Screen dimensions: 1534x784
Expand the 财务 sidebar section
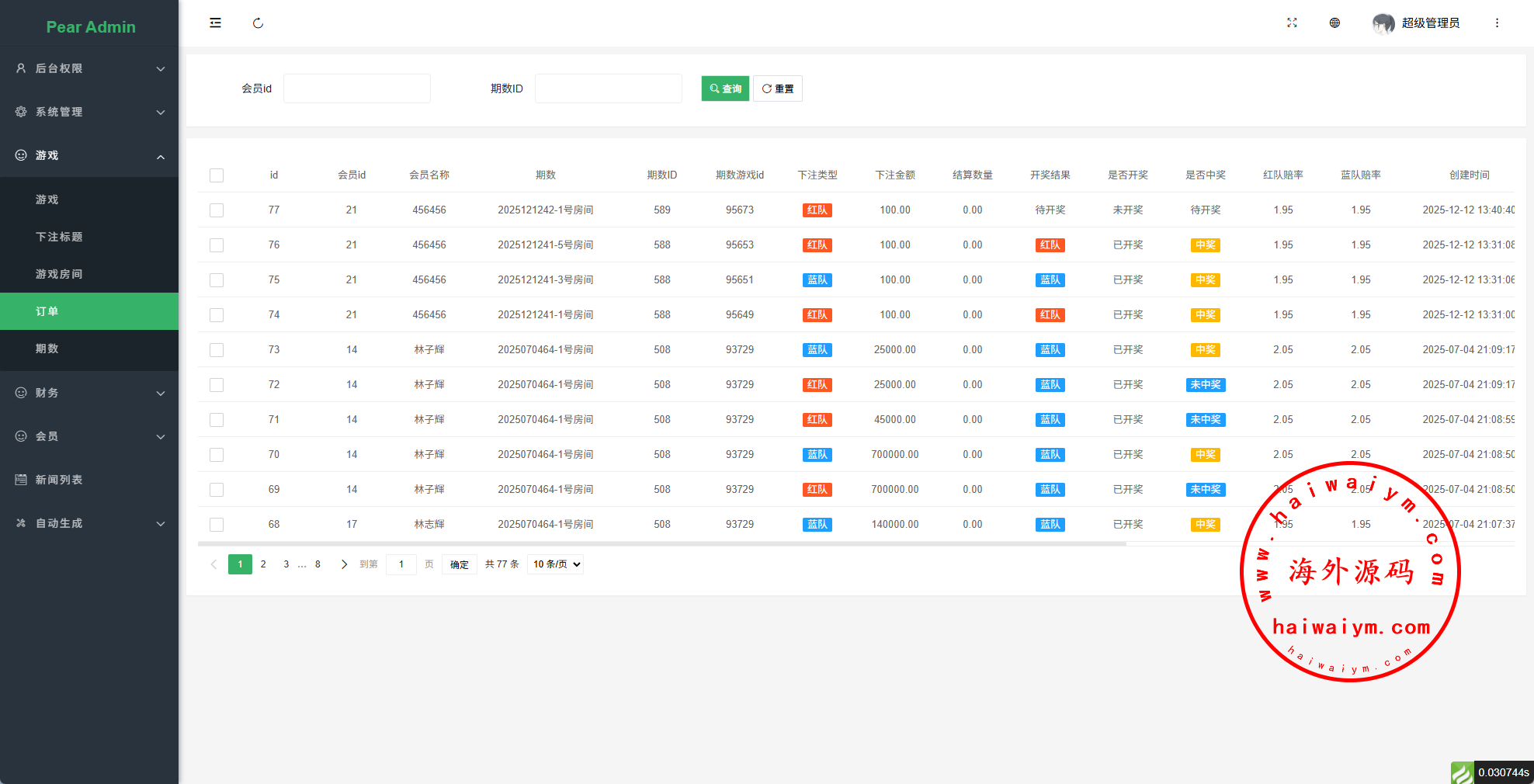tap(89, 393)
